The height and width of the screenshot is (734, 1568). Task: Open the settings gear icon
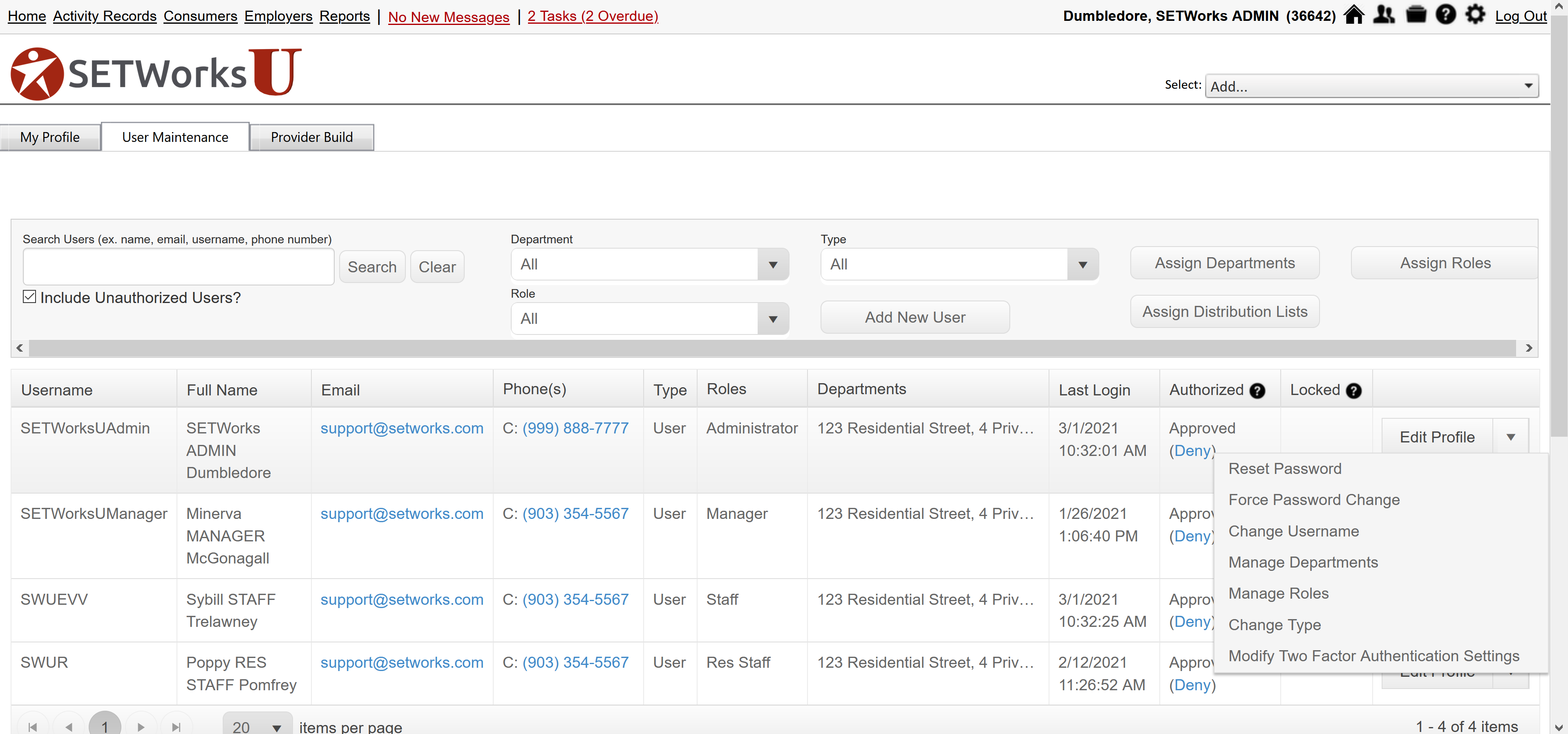[x=1475, y=15]
